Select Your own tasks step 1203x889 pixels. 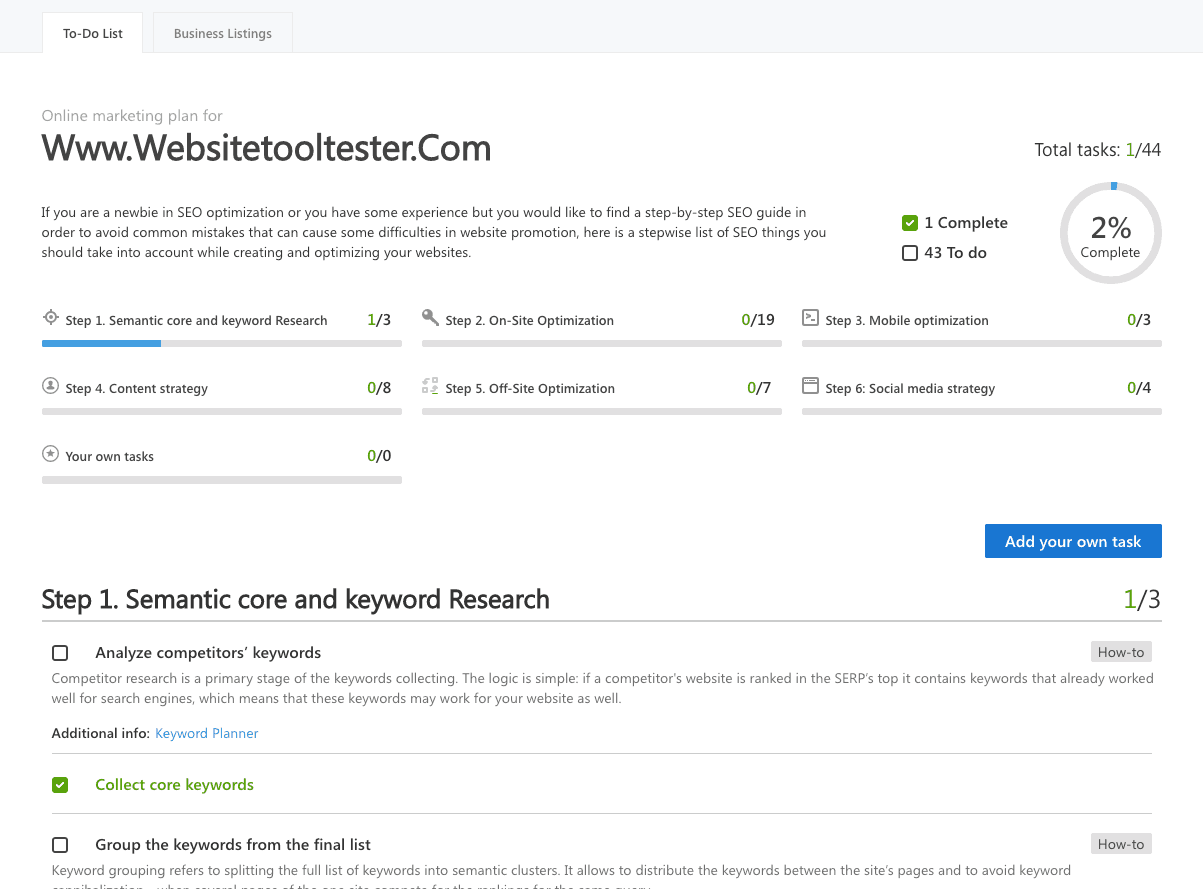coord(109,457)
